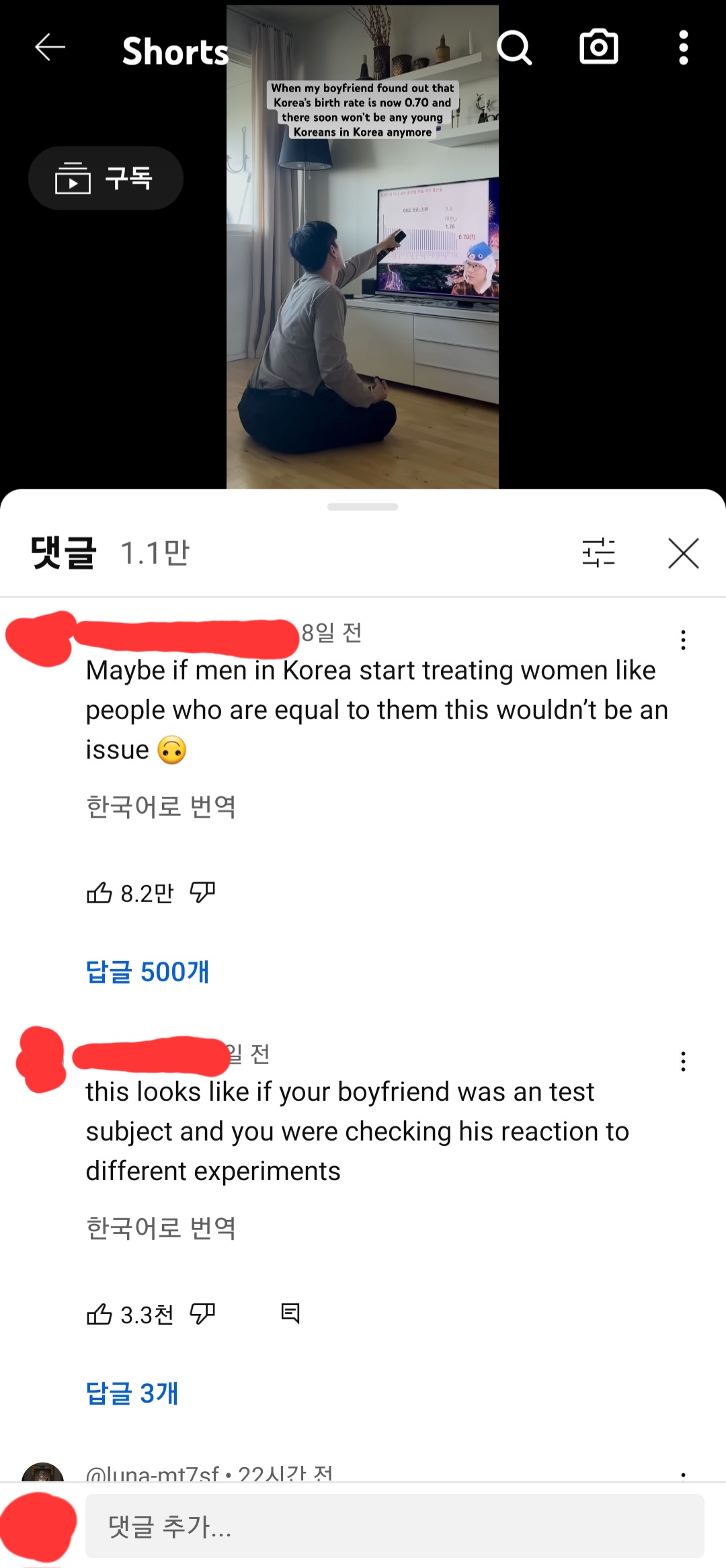Tap the reply icon on second comment
Screen dimensions: 726x1568
290,1313
